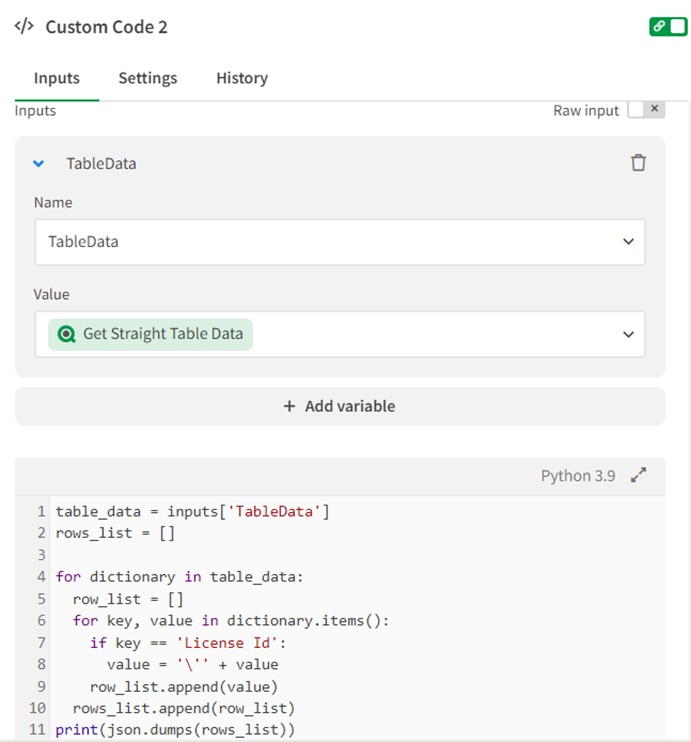The height and width of the screenshot is (742, 691).
Task: Click the Custom Code 2 title
Action: (x=106, y=27)
